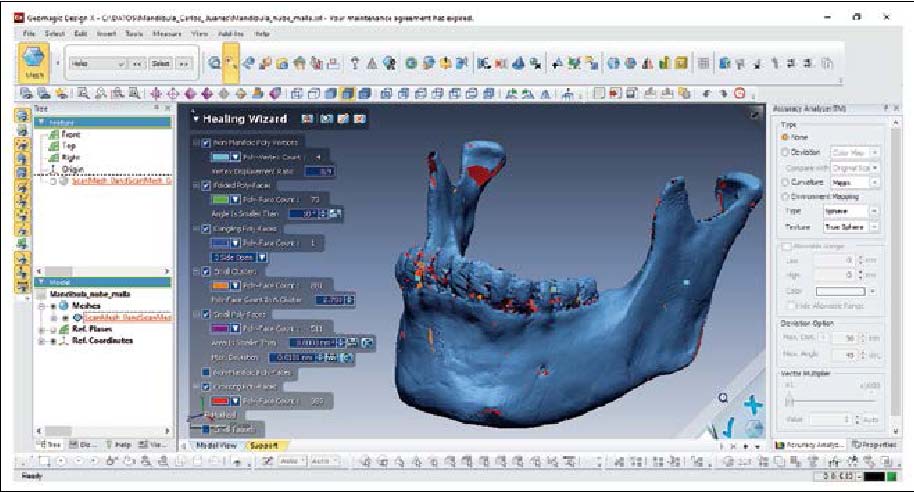914x492 pixels.
Task: Collapse the Healing Wizard panel arrow
Action: pyautogui.click(x=195, y=119)
